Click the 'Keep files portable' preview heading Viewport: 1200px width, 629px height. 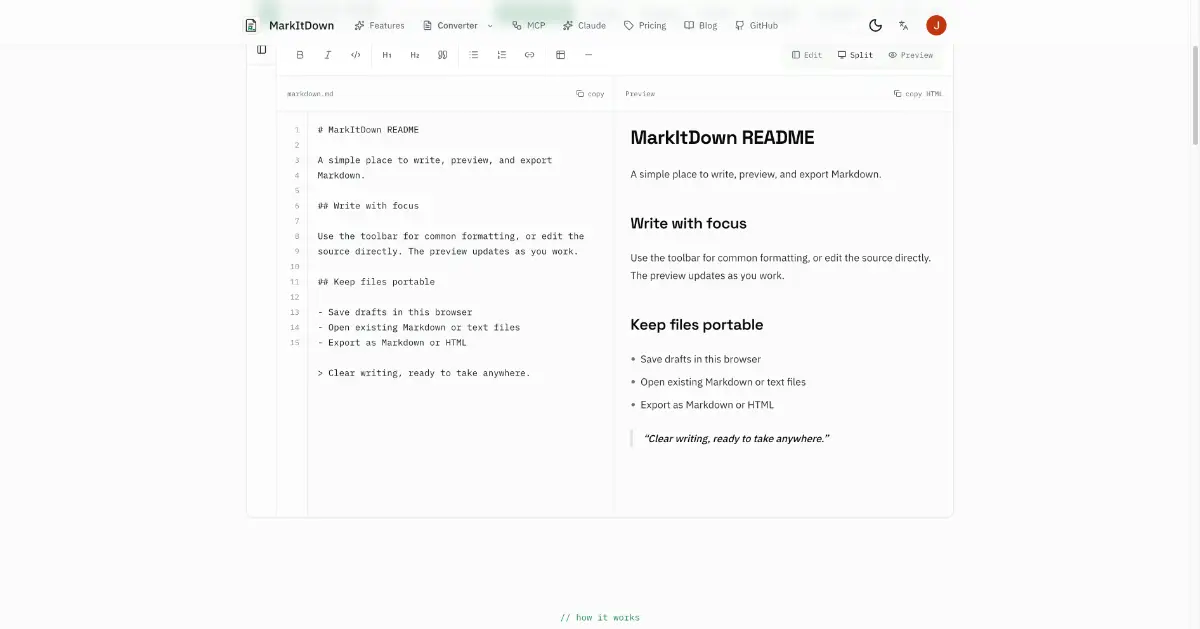click(696, 324)
